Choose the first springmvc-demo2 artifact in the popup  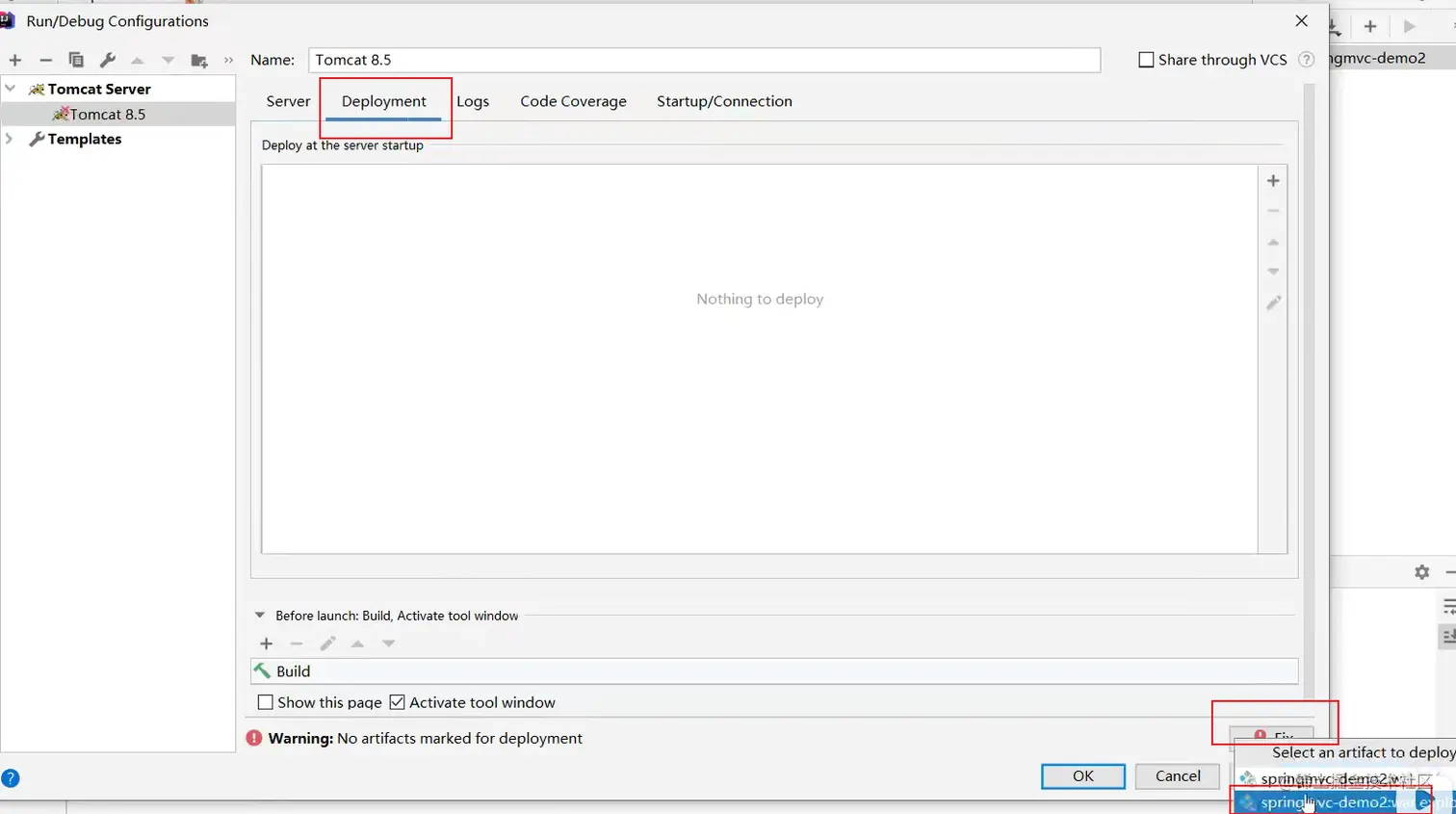pos(1345,778)
